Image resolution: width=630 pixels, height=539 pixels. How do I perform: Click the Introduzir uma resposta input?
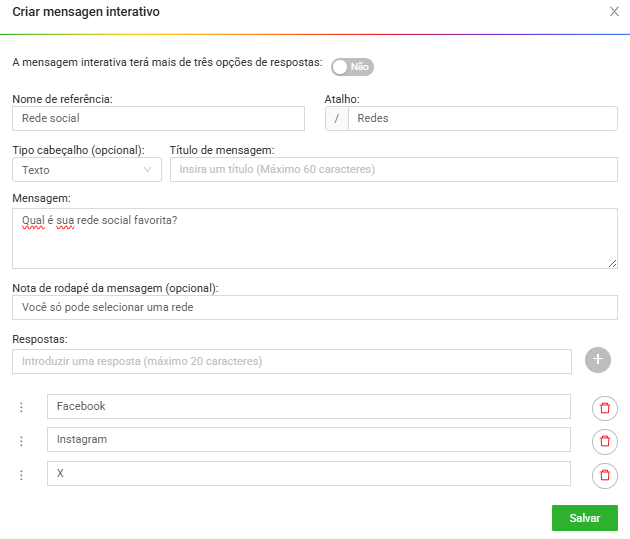292,361
